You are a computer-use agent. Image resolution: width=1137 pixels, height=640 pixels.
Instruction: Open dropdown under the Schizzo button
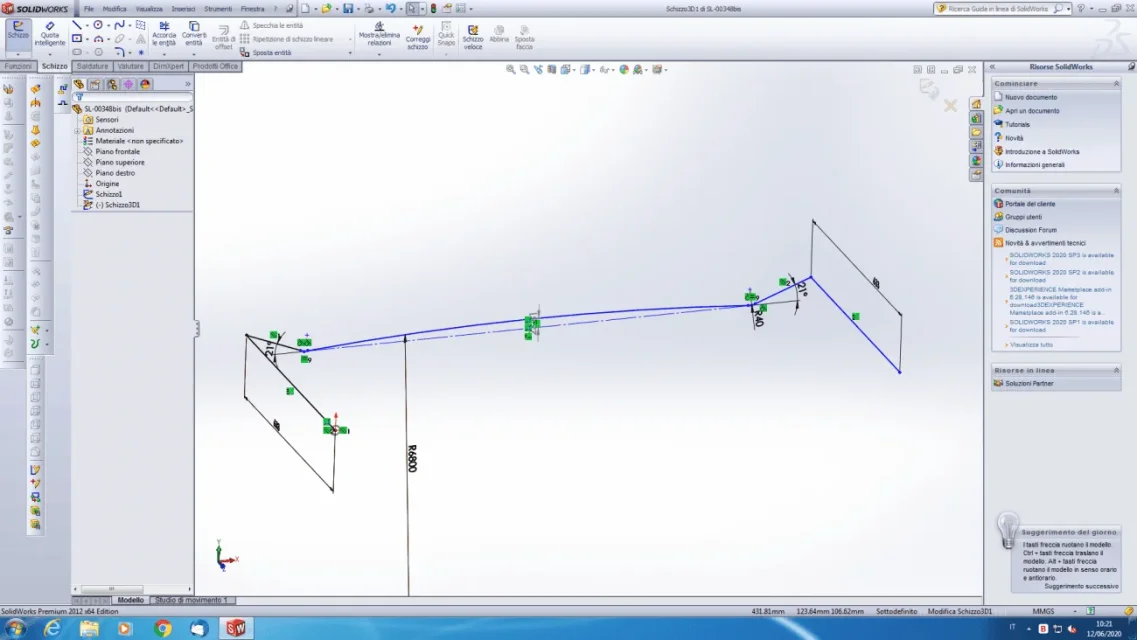(18, 54)
